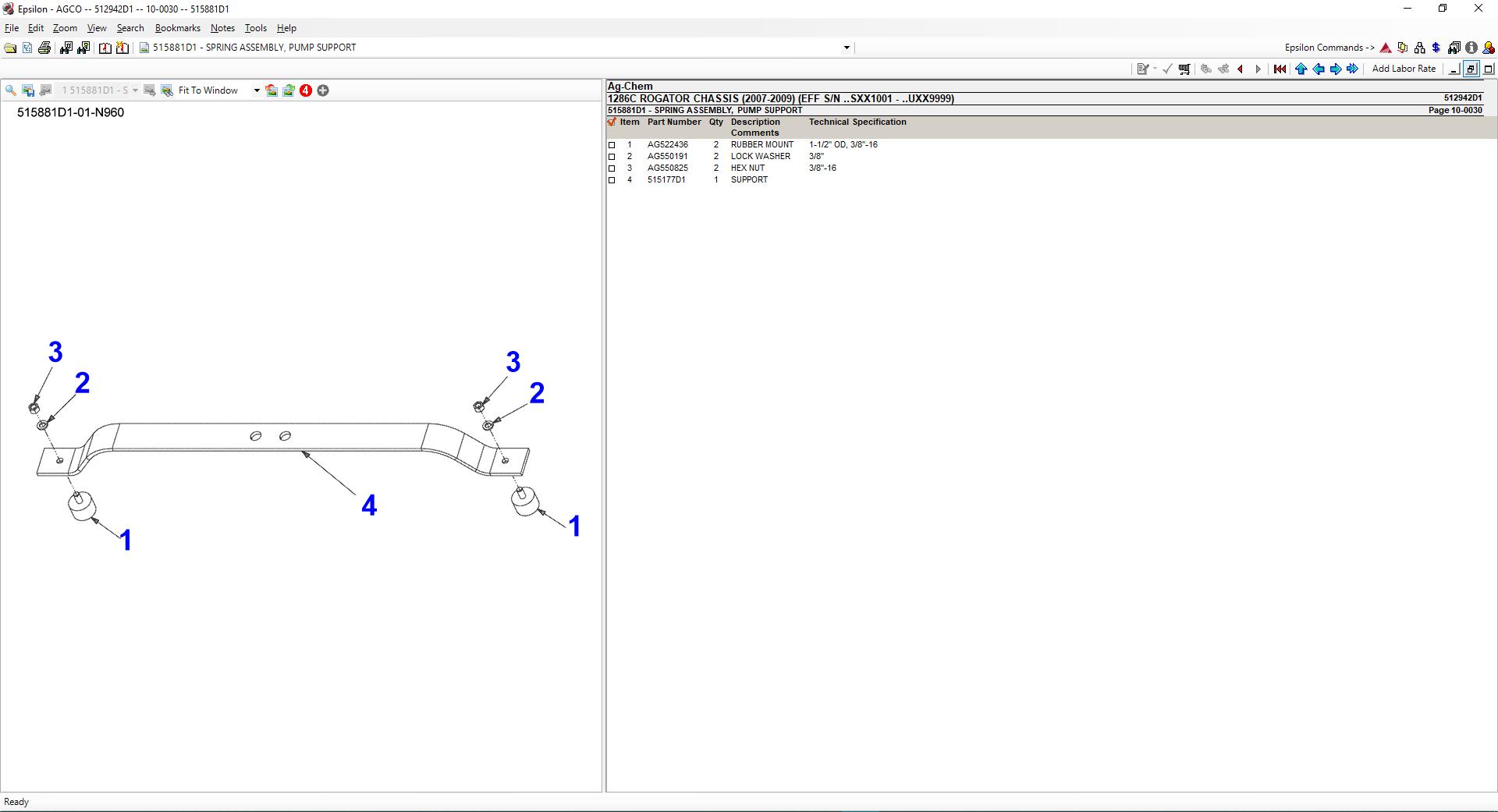Open the View menu
The height and width of the screenshot is (812, 1498).
pos(97,28)
